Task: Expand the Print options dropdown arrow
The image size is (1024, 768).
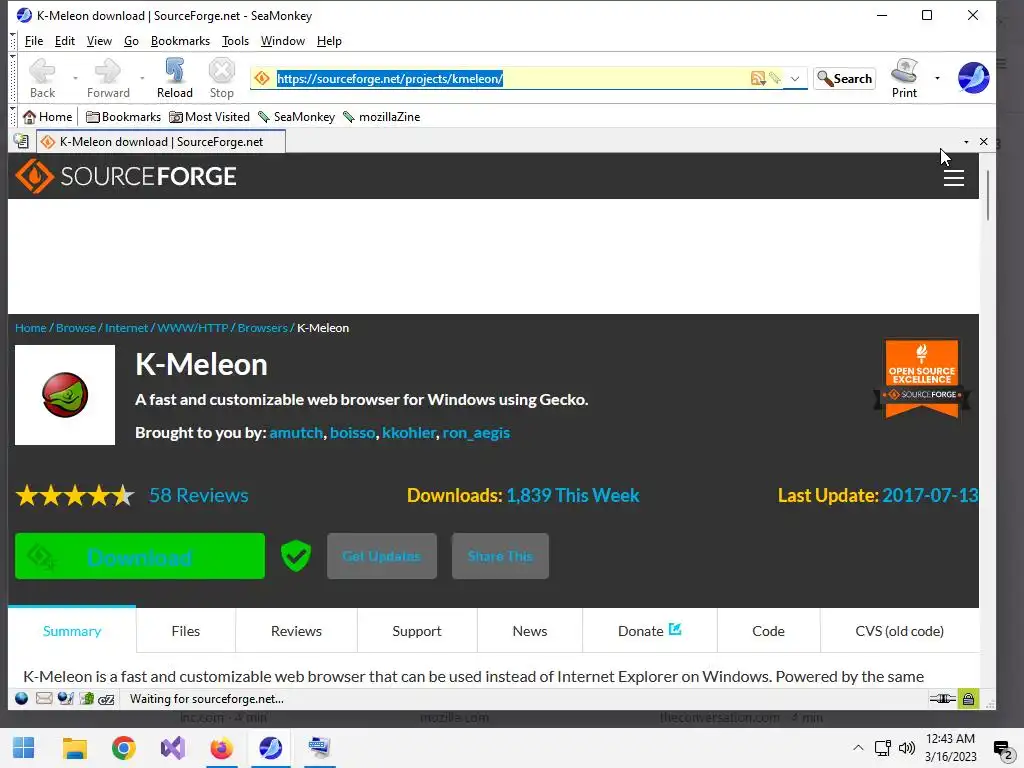Action: pyautogui.click(x=937, y=78)
